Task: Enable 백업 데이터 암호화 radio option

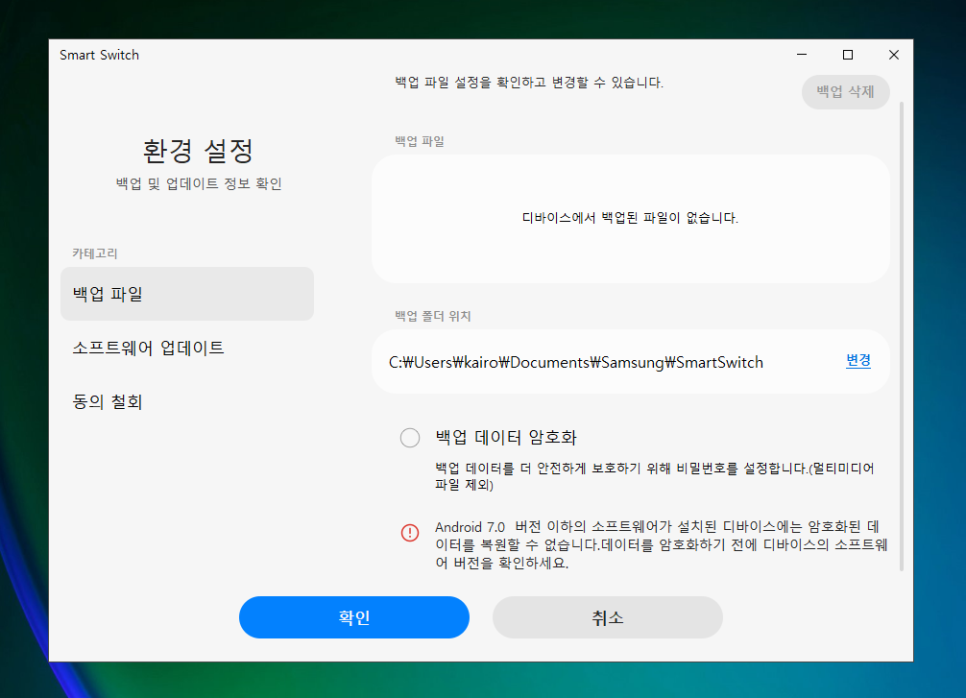Action: 410,438
